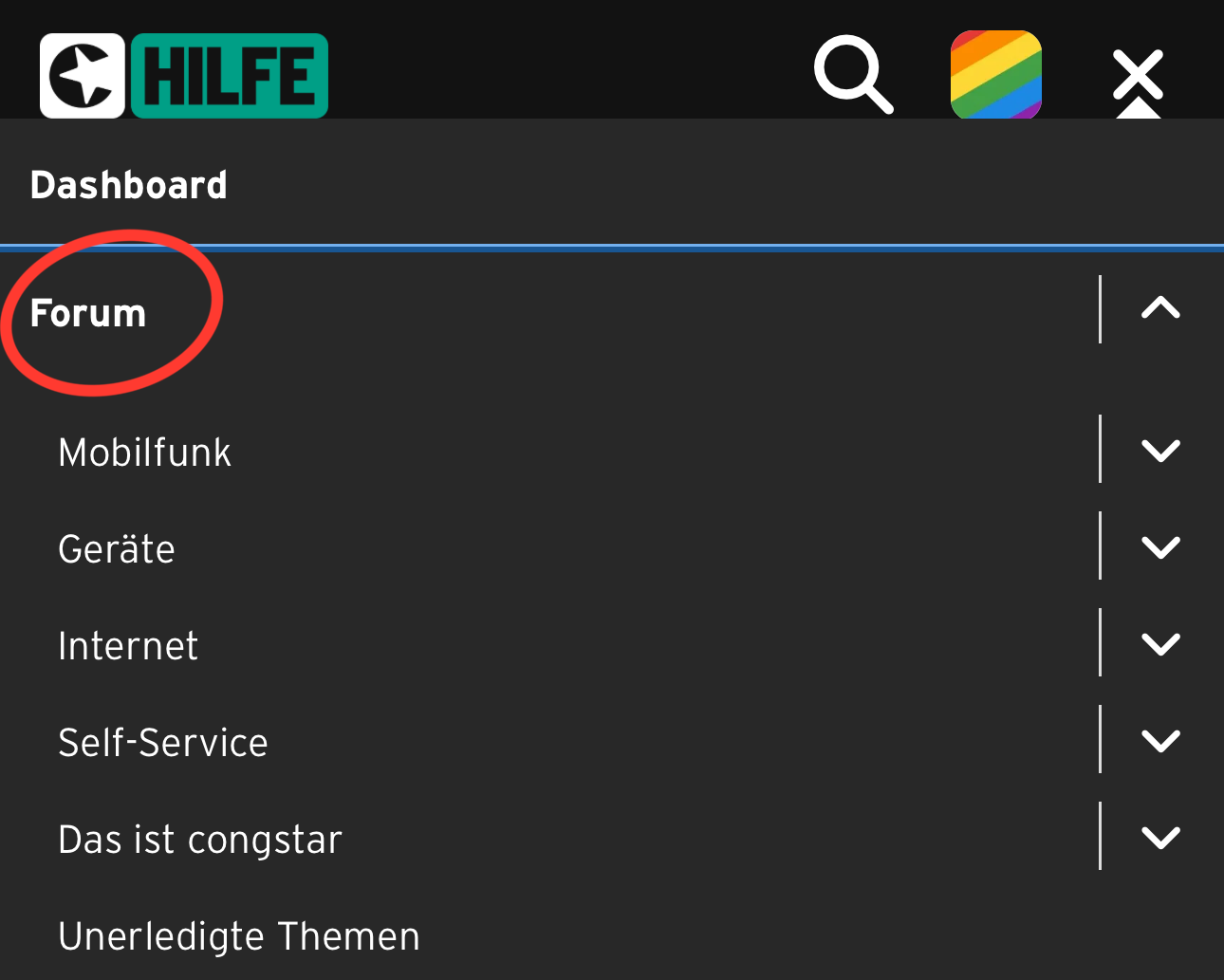Open the green HILFE help badge
The height and width of the screenshot is (980, 1224).
click(230, 76)
